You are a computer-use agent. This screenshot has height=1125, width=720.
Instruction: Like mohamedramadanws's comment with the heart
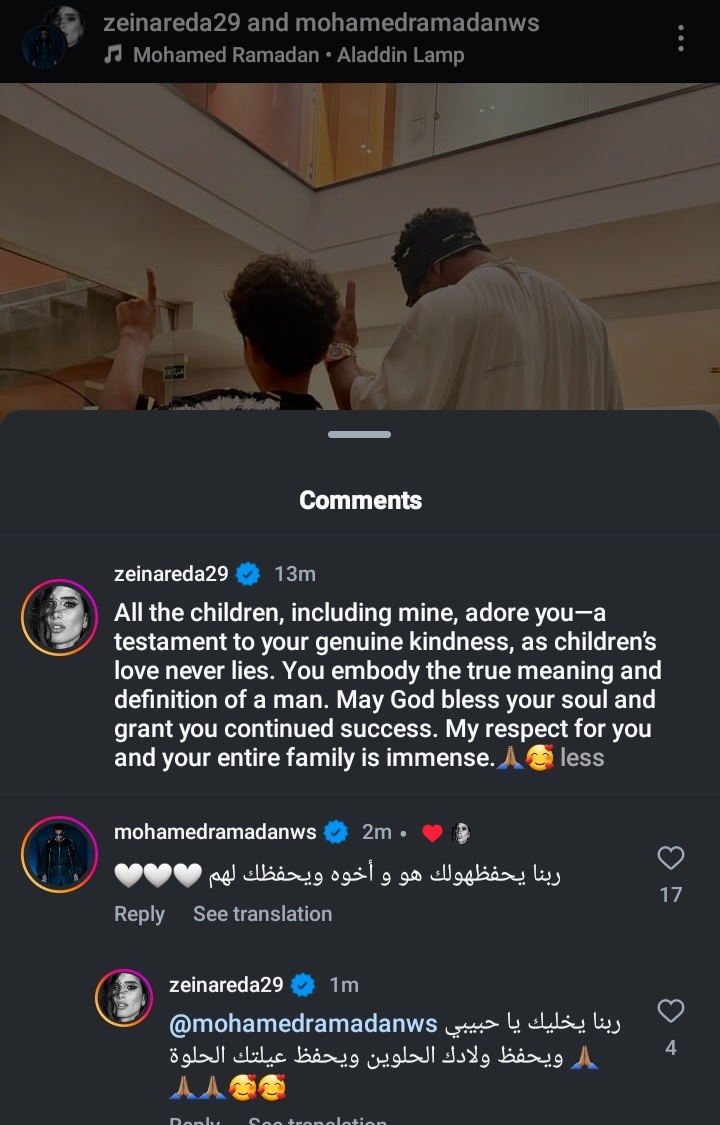coord(670,858)
